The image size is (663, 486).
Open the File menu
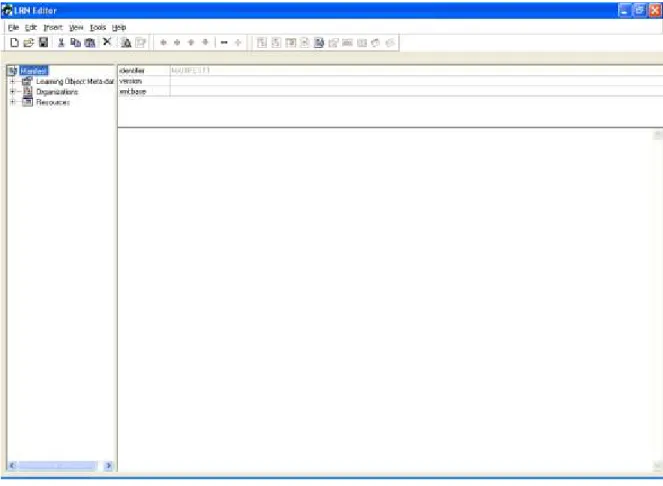[14, 27]
